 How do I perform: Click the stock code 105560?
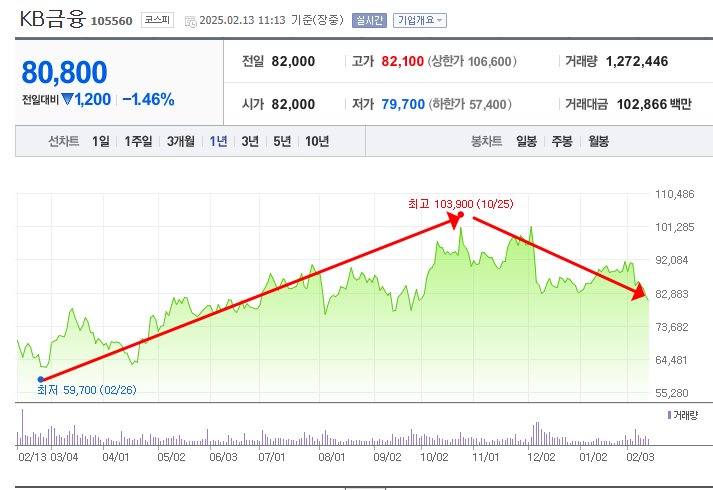(x=111, y=21)
